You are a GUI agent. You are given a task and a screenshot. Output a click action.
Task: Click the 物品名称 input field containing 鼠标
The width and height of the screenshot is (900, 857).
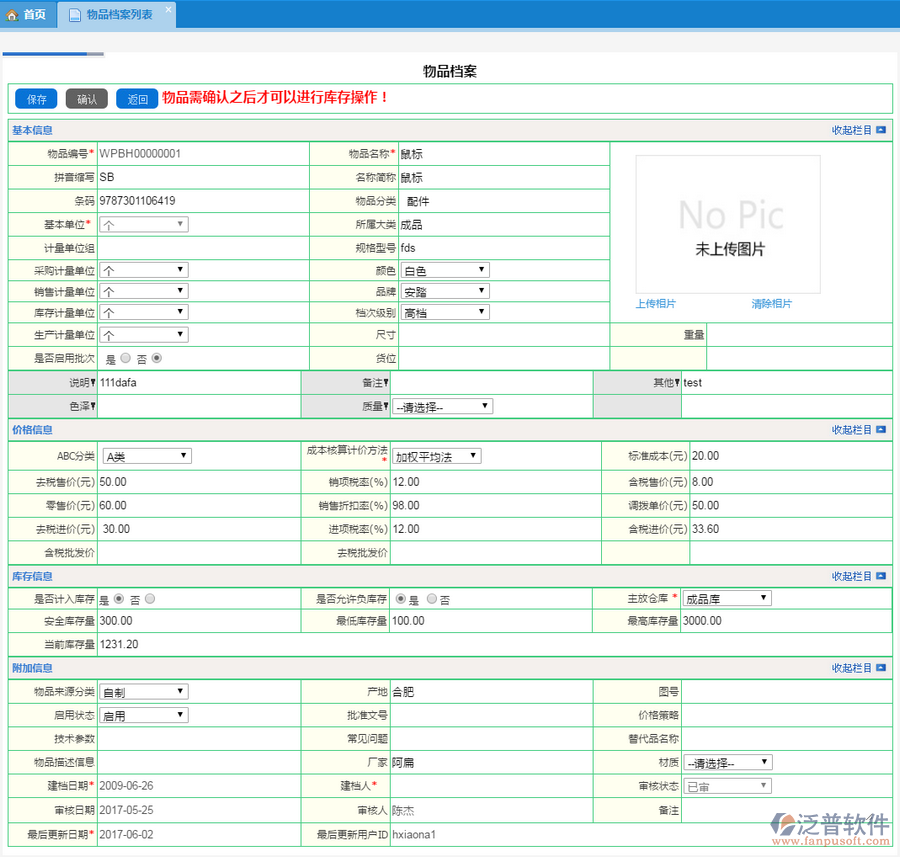503,154
